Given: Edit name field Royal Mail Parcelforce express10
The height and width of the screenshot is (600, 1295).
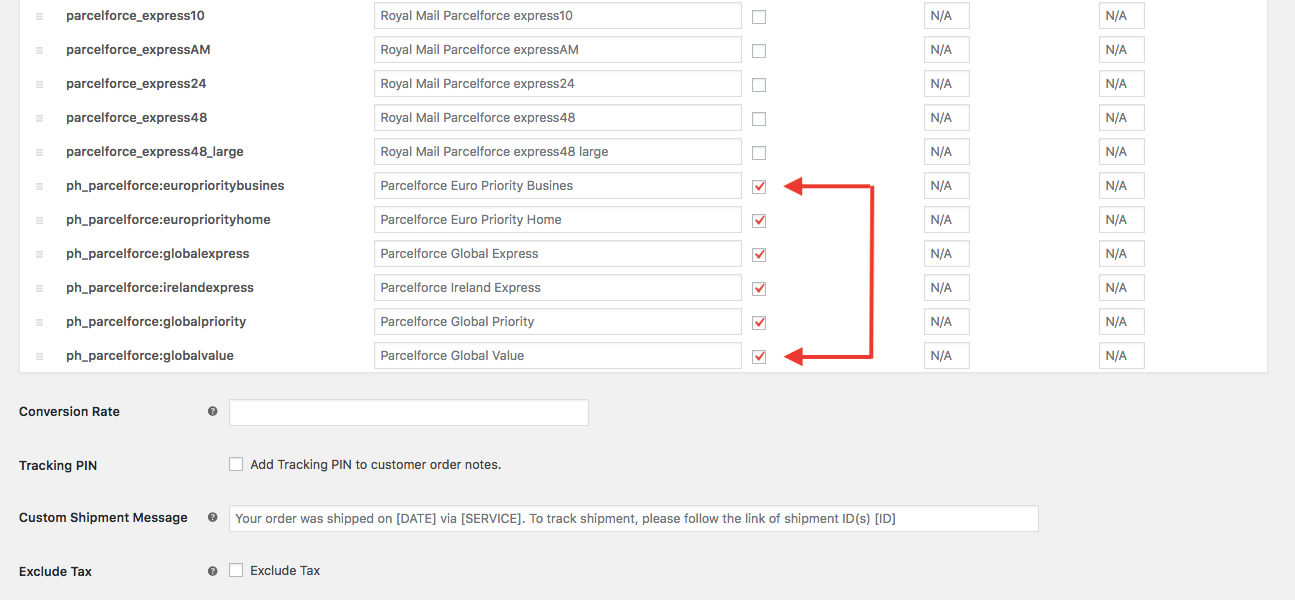Looking at the screenshot, I should pyautogui.click(x=558, y=16).
